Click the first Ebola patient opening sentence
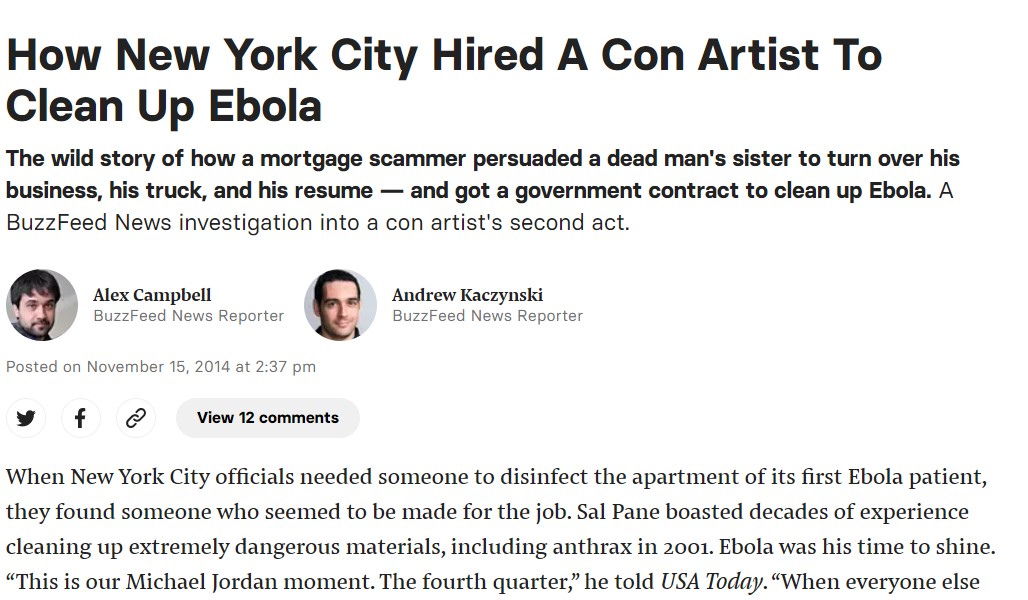Image resolution: width=1028 pixels, height=600 pixels. (x=496, y=477)
